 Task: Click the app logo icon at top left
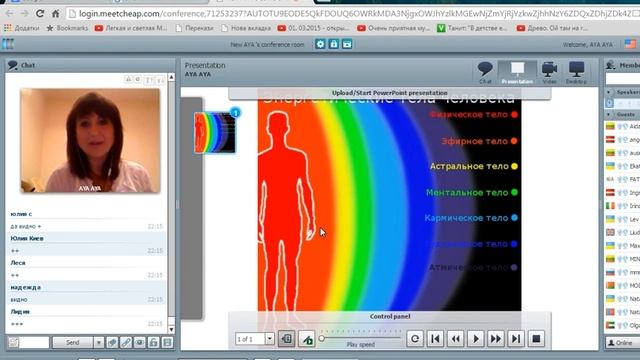(x=8, y=44)
